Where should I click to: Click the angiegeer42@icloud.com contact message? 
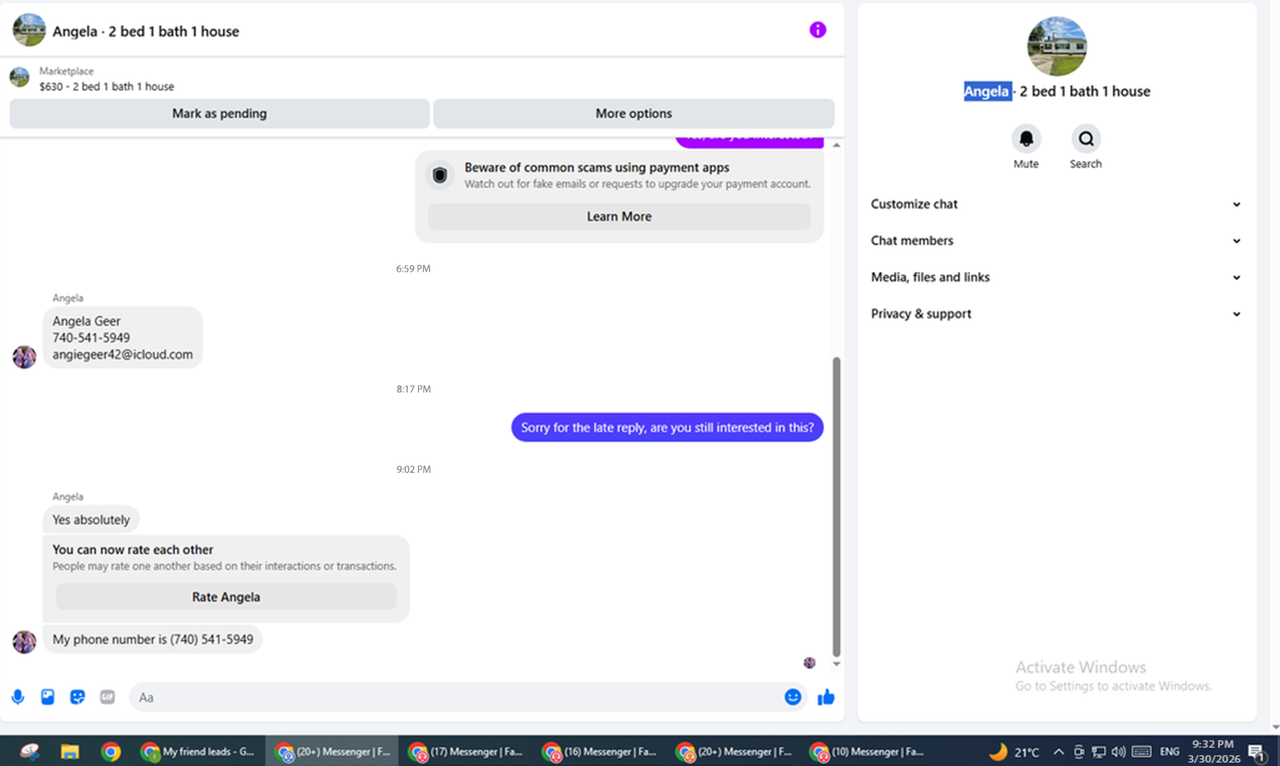123,338
